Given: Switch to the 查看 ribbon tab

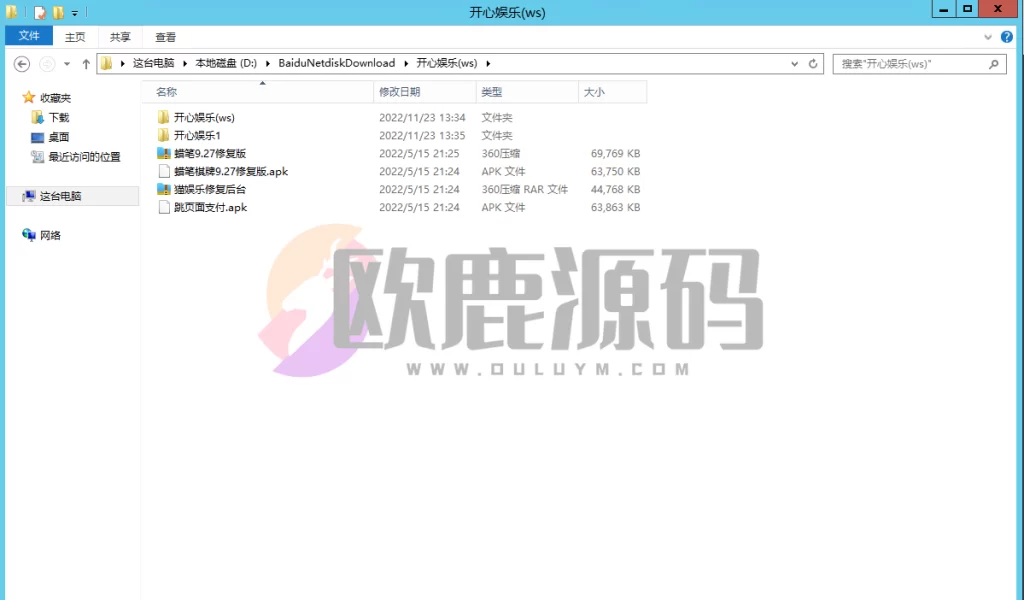Looking at the screenshot, I should pyautogui.click(x=165, y=36).
